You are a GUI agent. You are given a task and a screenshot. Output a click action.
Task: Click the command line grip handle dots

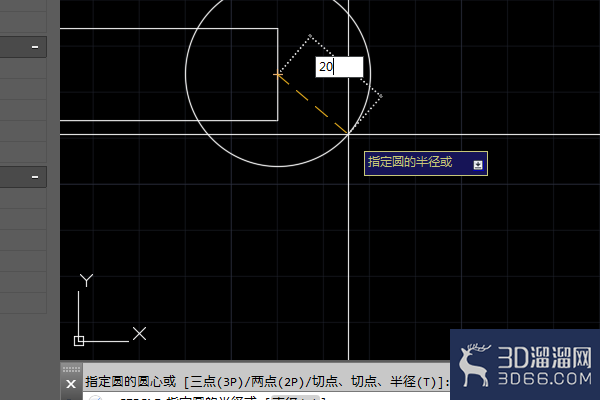click(x=71, y=369)
